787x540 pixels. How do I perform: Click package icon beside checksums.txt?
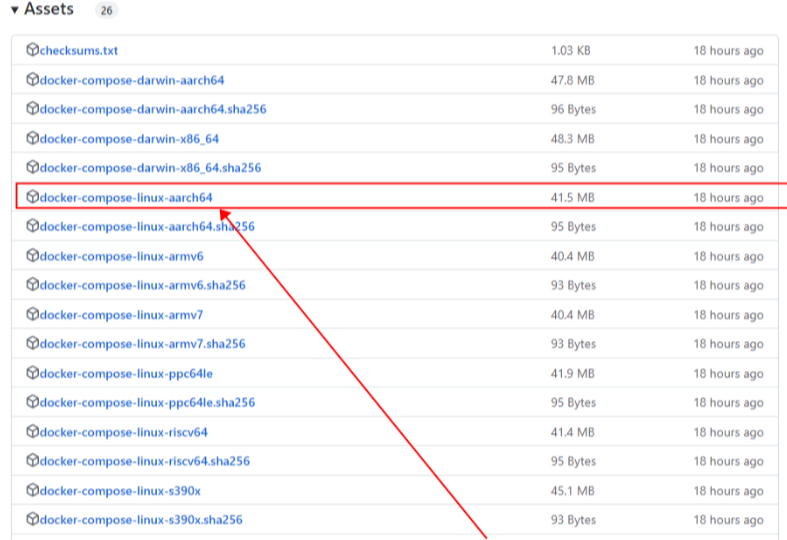tap(33, 50)
